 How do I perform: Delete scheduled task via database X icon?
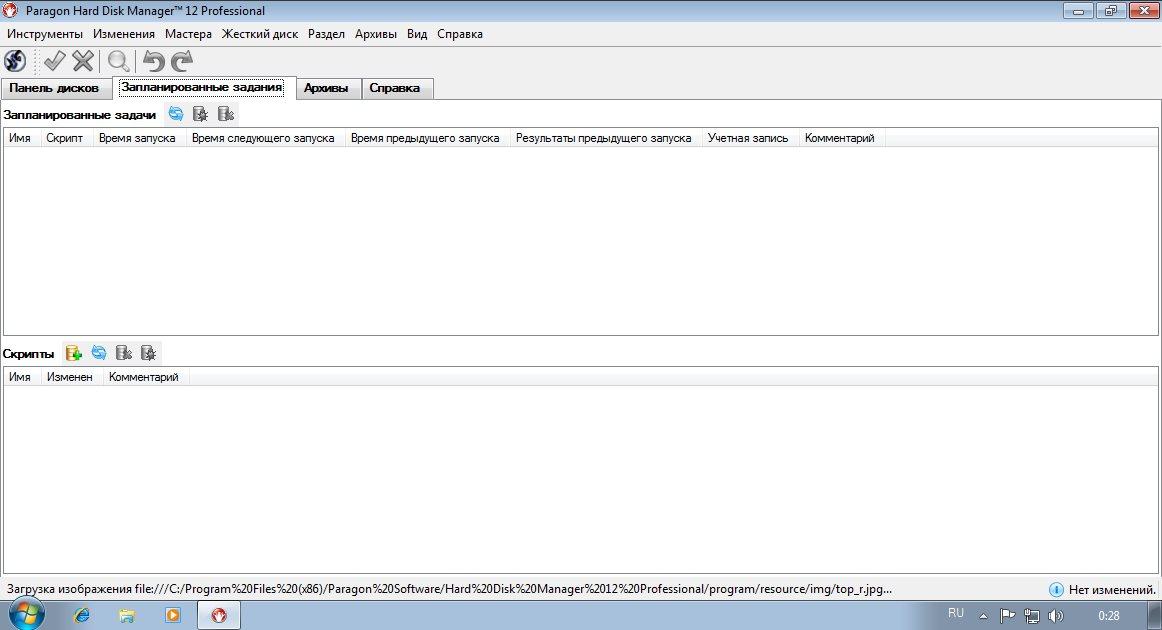point(226,113)
